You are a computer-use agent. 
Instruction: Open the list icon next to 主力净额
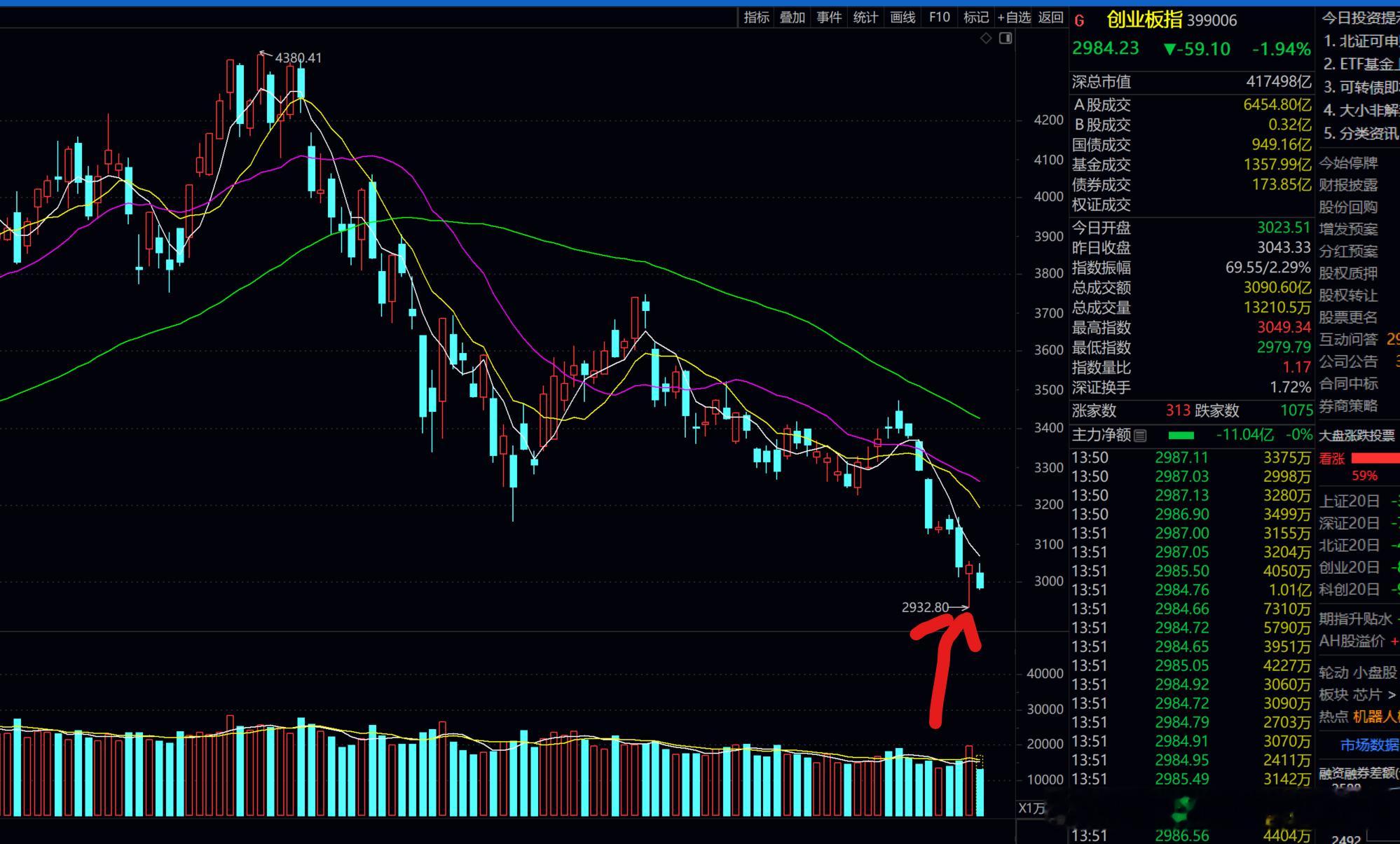[x=1140, y=436]
